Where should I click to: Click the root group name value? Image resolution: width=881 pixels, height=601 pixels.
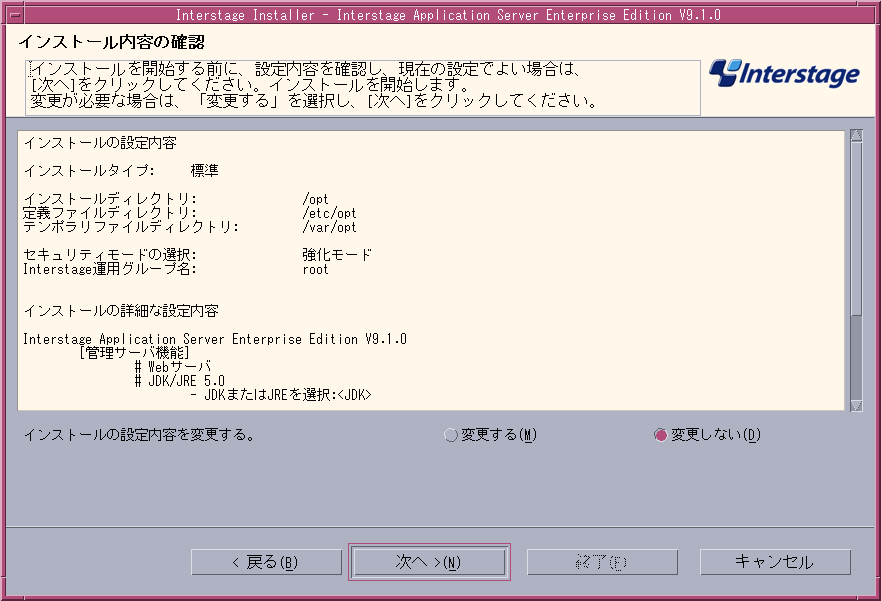click(x=315, y=269)
